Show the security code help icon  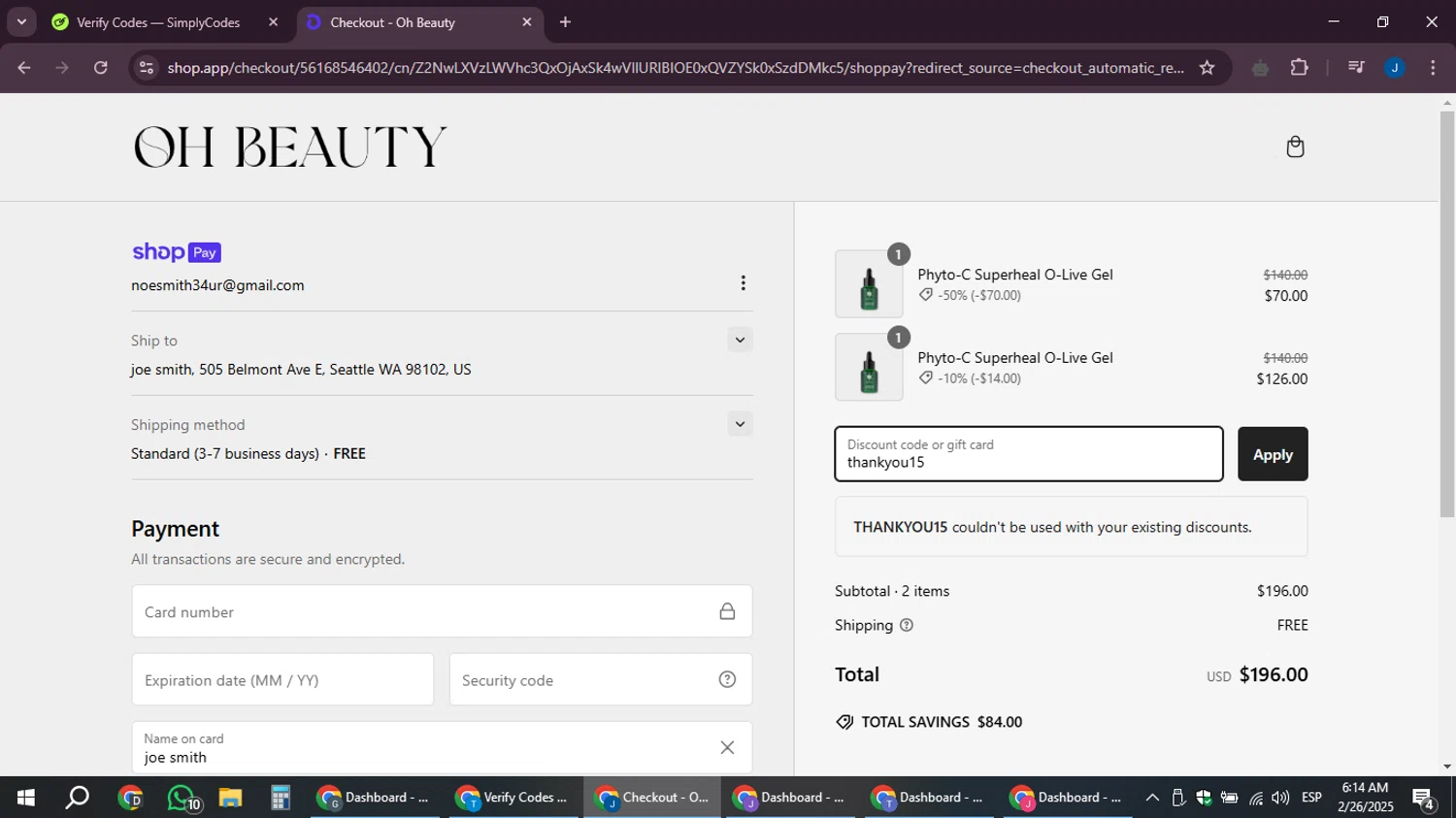coord(727,679)
